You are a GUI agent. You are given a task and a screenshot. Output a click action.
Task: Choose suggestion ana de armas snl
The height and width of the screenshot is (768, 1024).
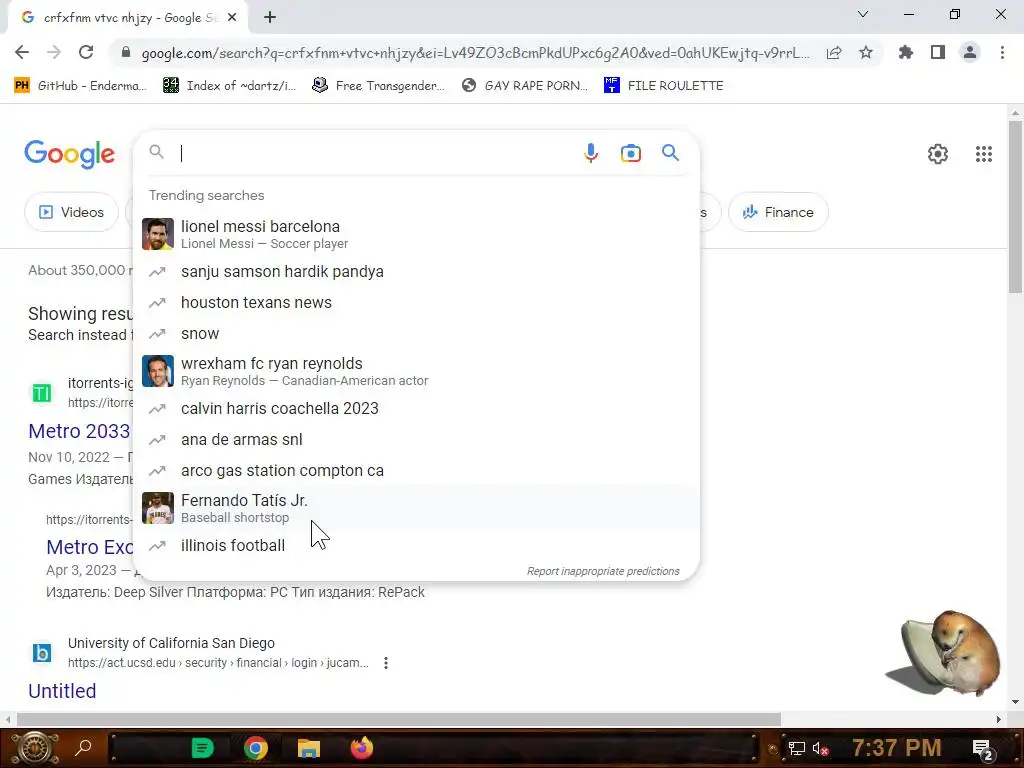click(x=416, y=440)
